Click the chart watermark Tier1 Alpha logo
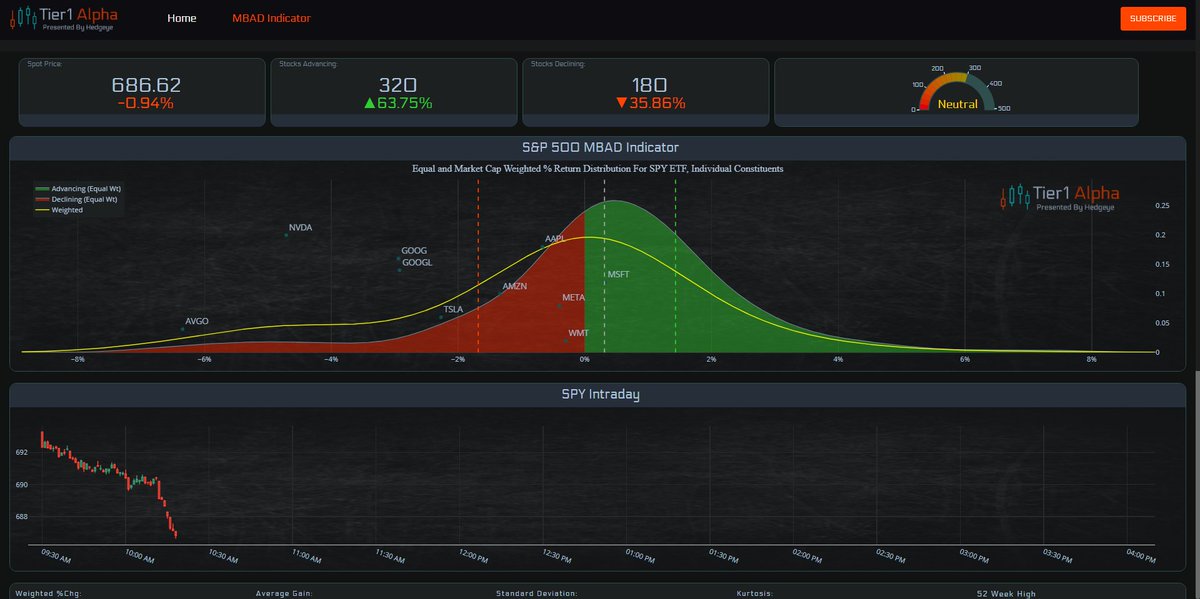The height and width of the screenshot is (599, 1200). [x=1060, y=196]
